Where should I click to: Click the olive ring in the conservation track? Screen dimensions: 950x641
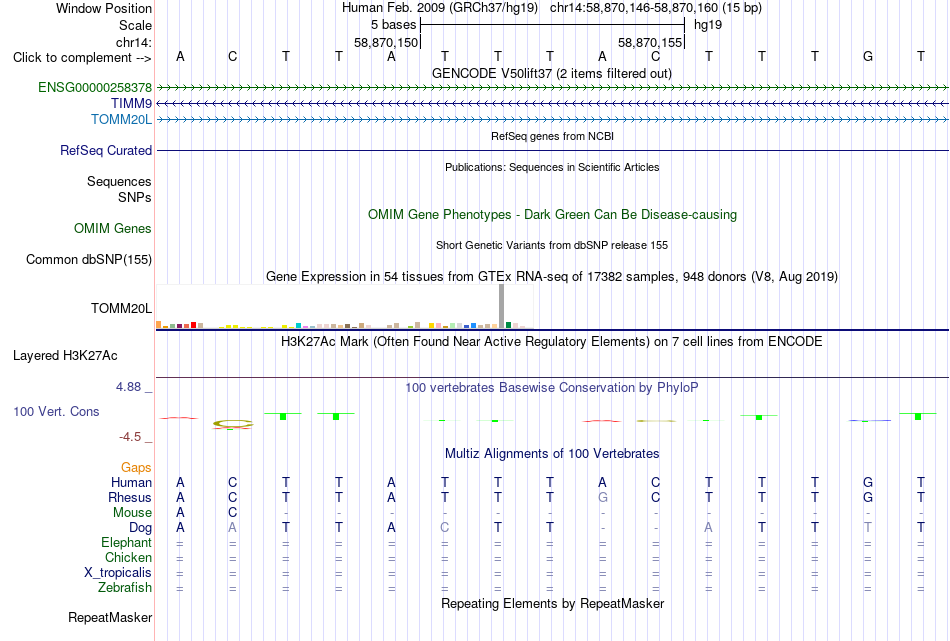[x=233, y=424]
